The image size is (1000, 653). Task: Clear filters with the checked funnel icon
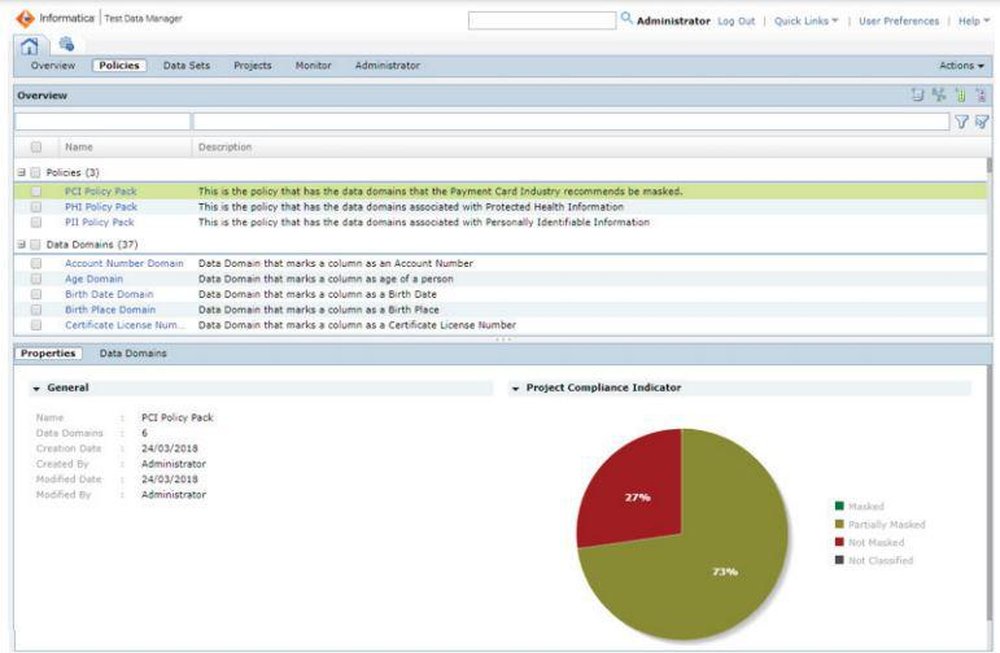click(982, 121)
